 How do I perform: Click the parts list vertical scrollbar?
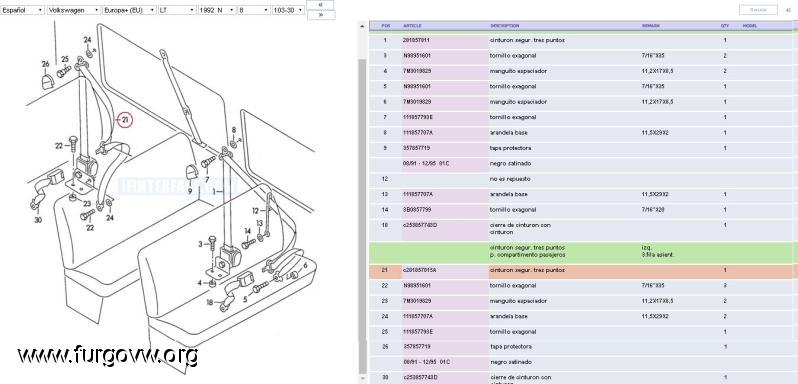point(363,214)
